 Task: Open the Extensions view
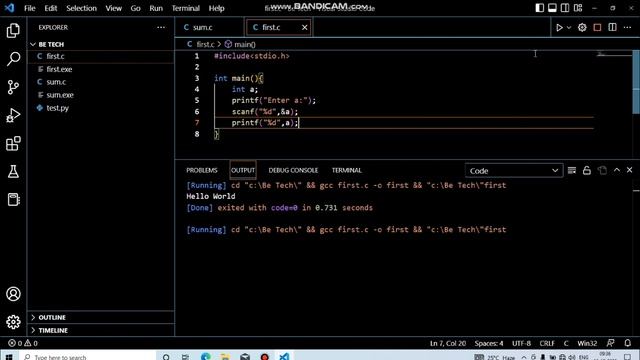coord(13,143)
